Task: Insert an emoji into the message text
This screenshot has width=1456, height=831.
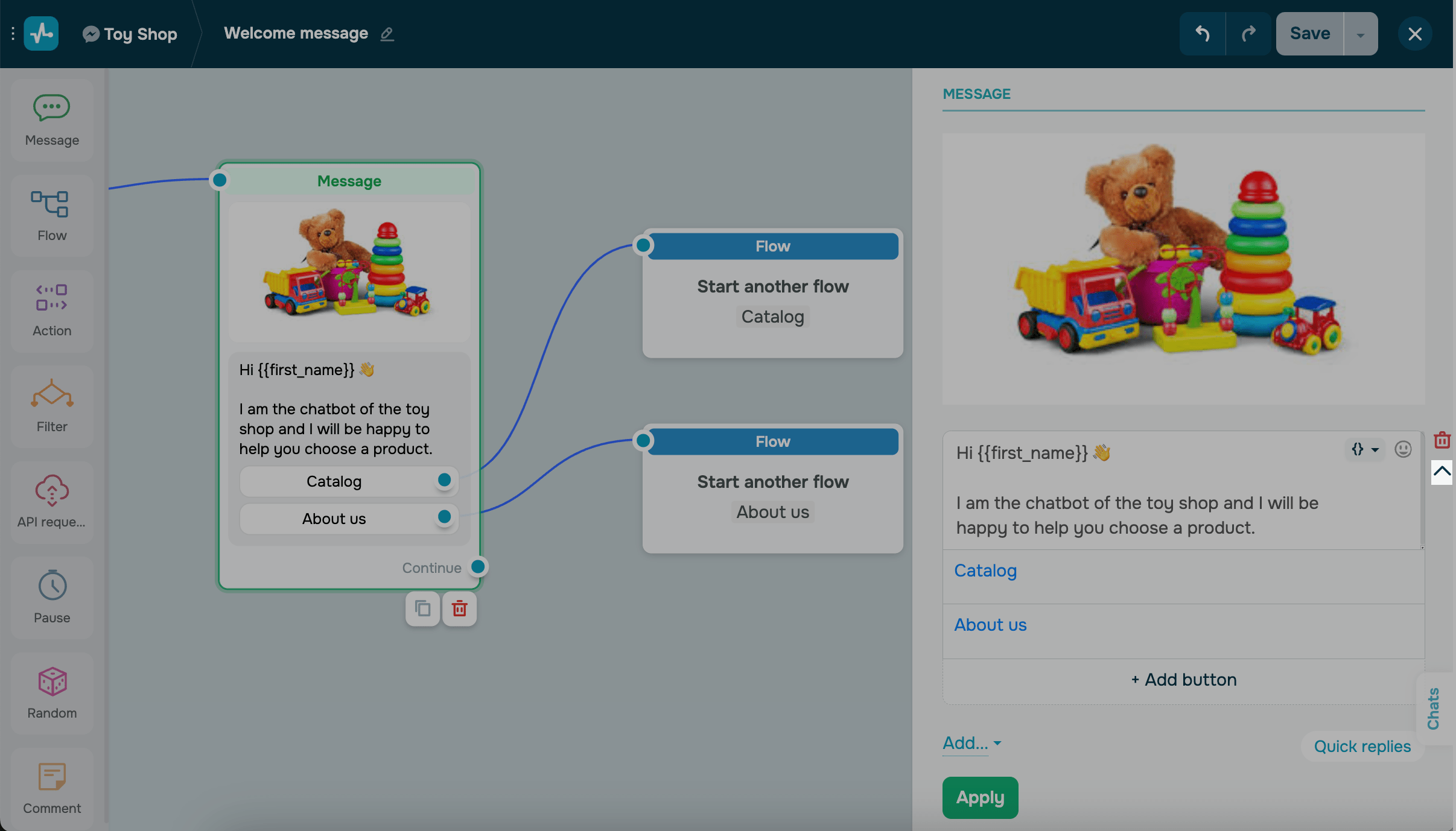Action: [1402, 449]
